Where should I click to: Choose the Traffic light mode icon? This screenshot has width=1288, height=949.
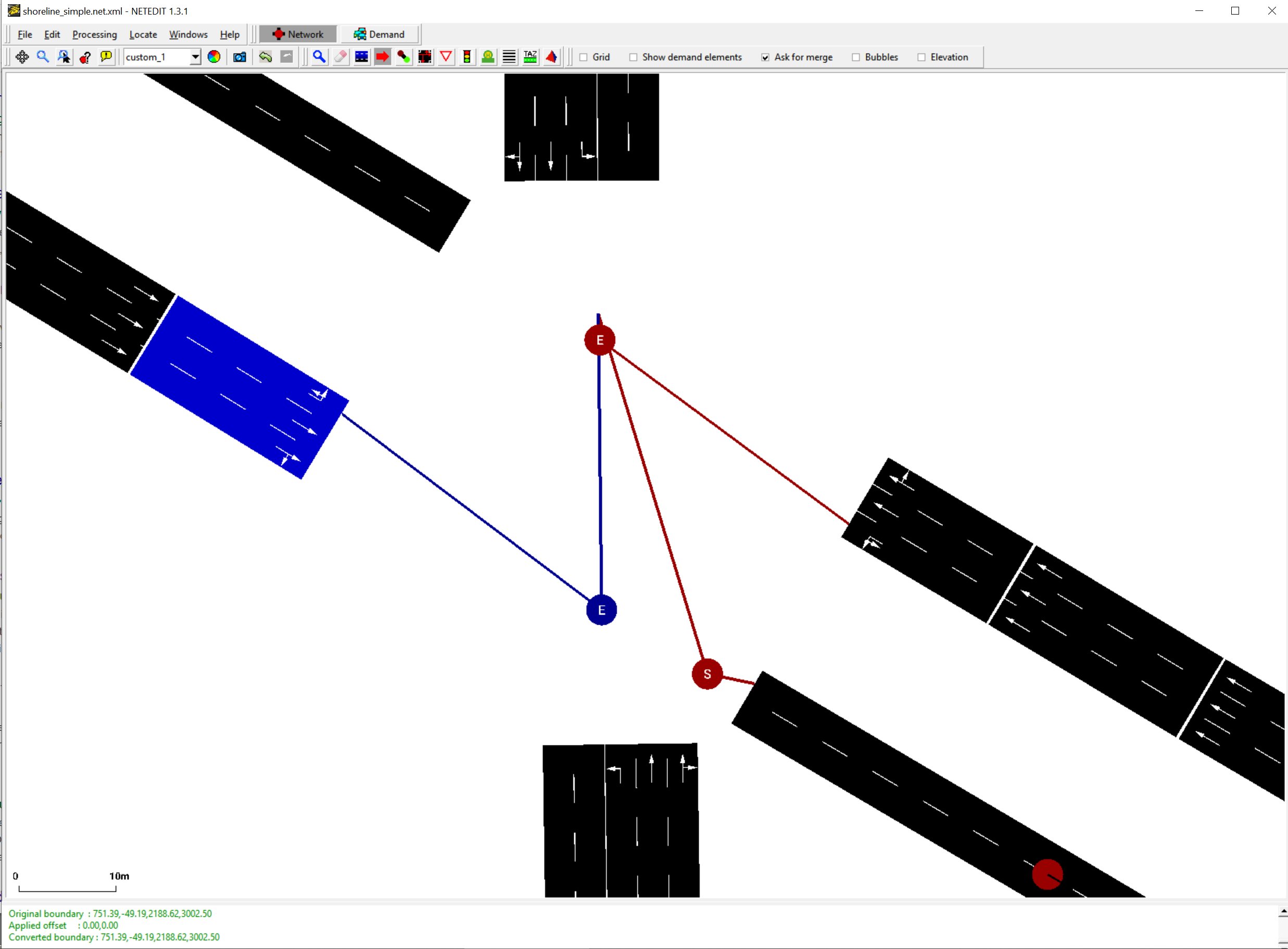click(467, 57)
